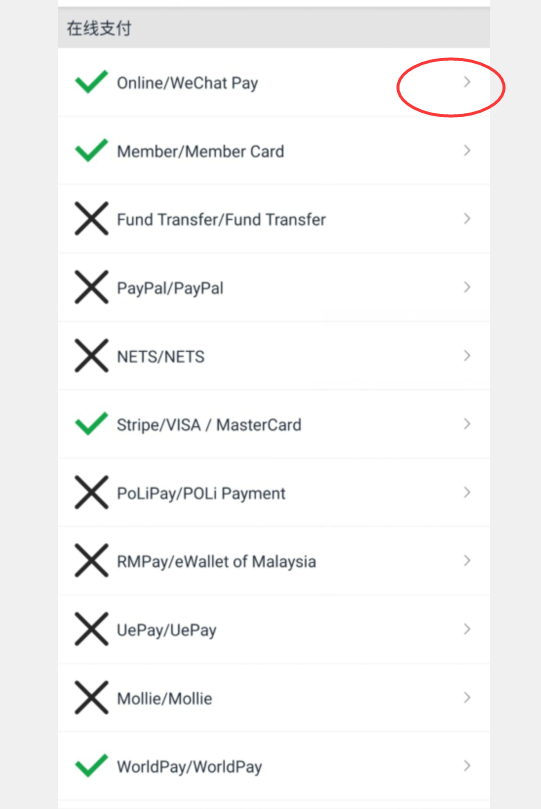Open the circled Online/WeChat Pay chevron
541x809 pixels.
click(x=467, y=82)
